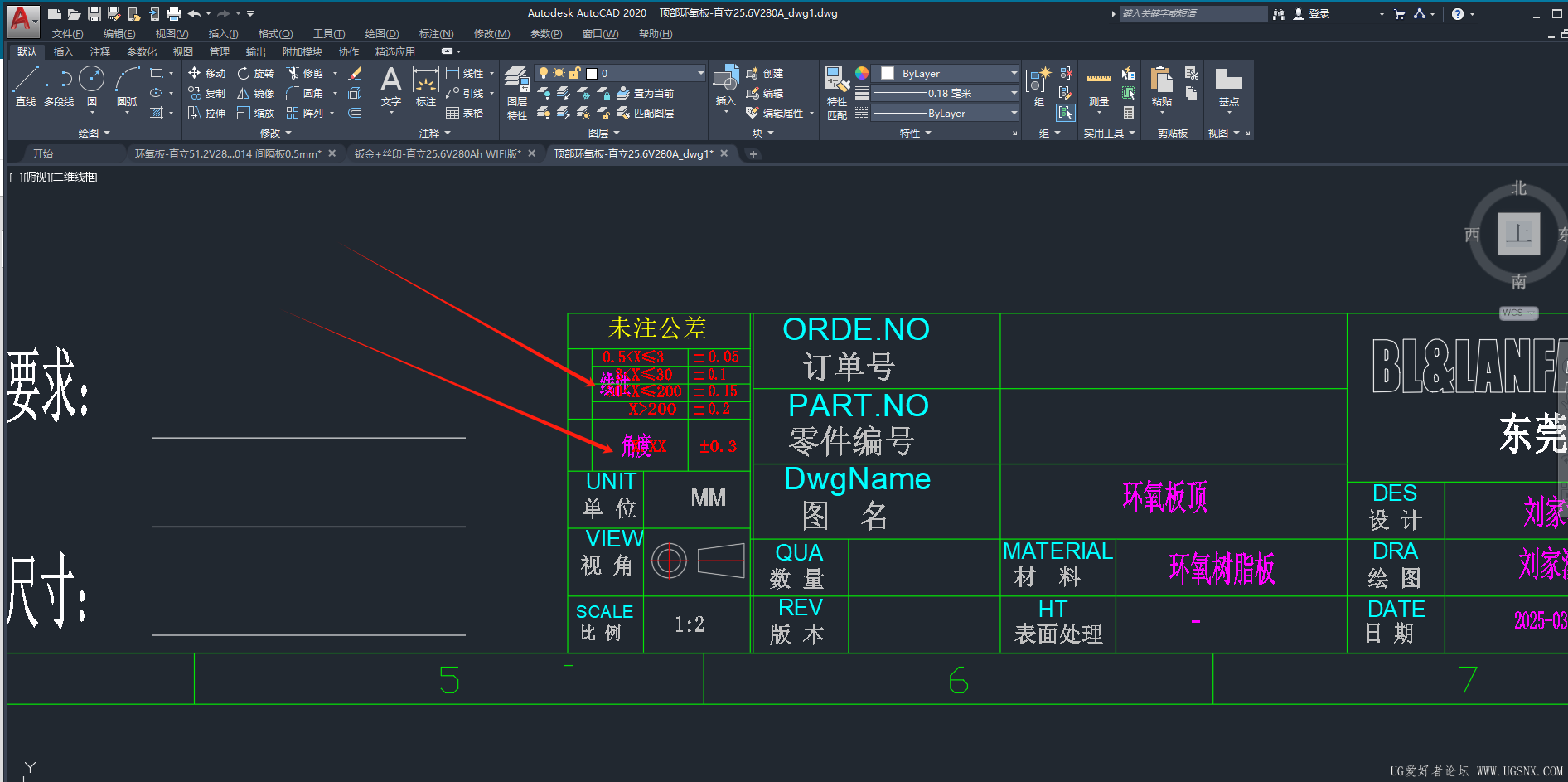The image size is (1568, 782).
Task: Expand the 实用工具 panel
Action: click(x=1109, y=133)
